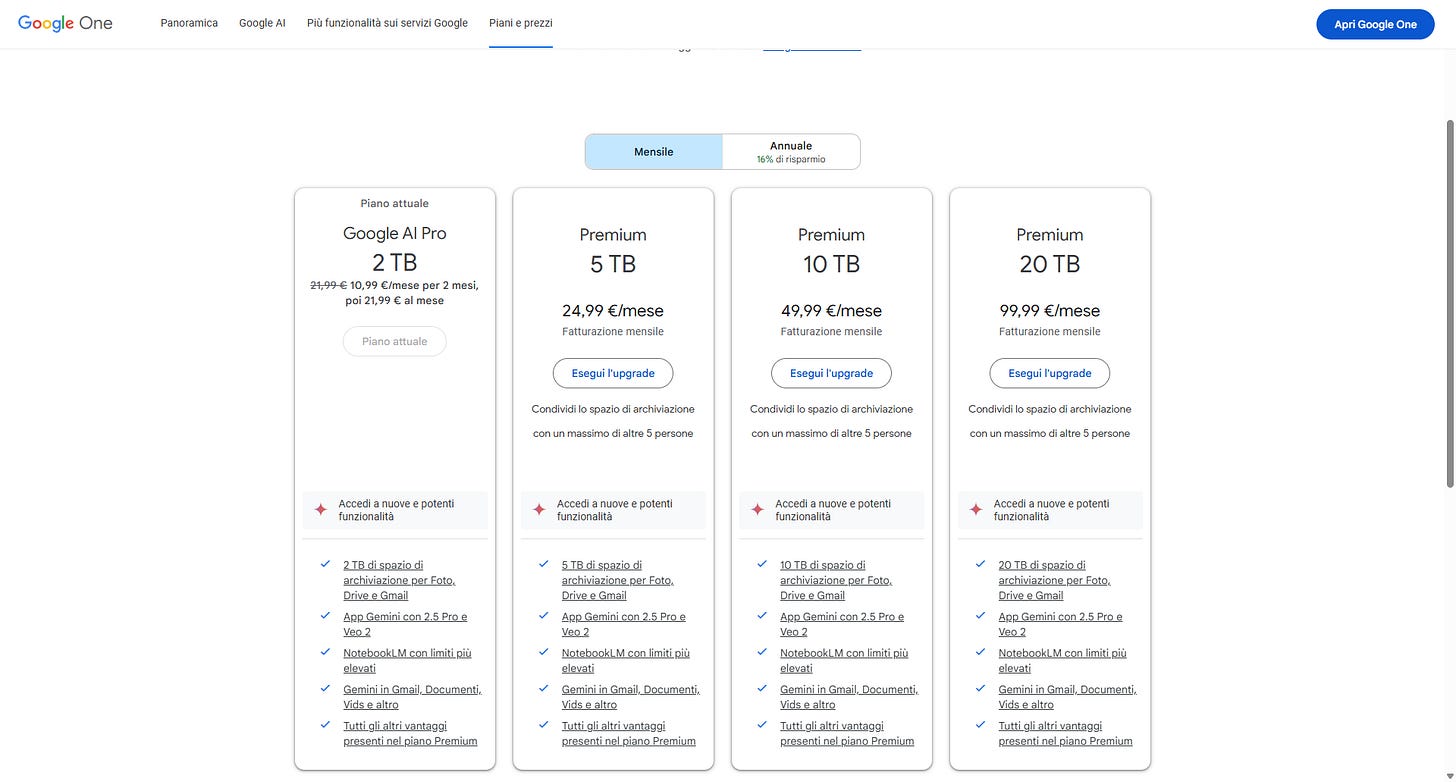Upgrade to the Premium 20 TB plan

pyautogui.click(x=1050, y=373)
